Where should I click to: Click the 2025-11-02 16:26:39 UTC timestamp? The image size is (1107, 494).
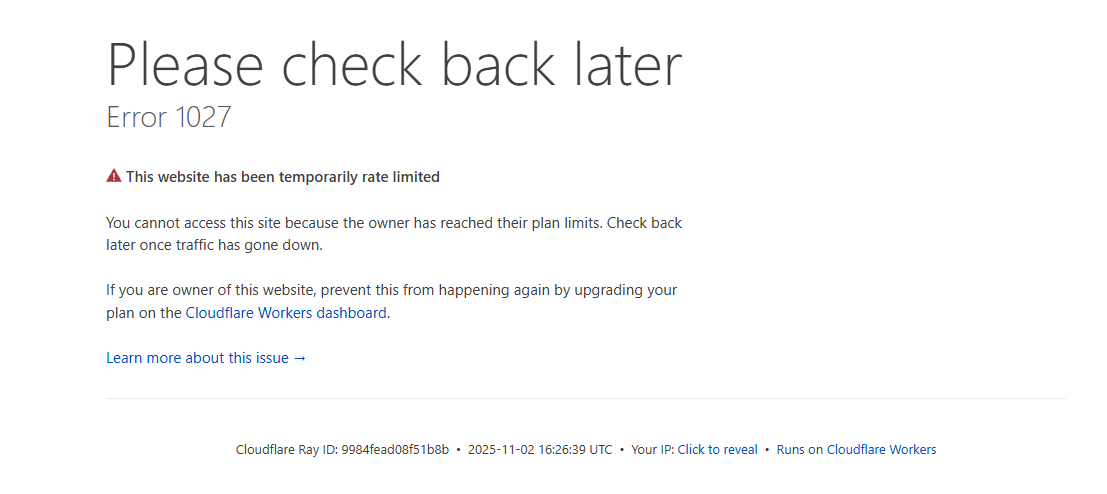click(x=540, y=450)
